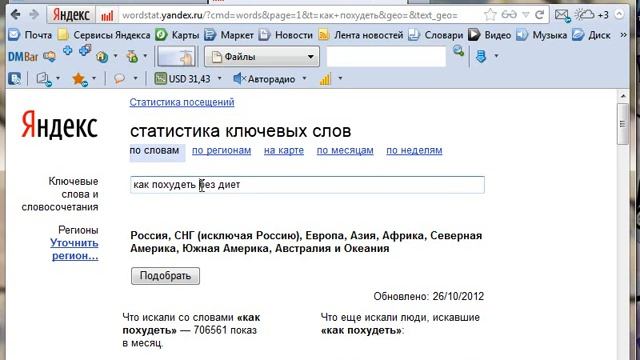Open the weather +3 widget
Image resolution: width=640 pixels, height=360 pixels.
pyautogui.click(x=591, y=15)
